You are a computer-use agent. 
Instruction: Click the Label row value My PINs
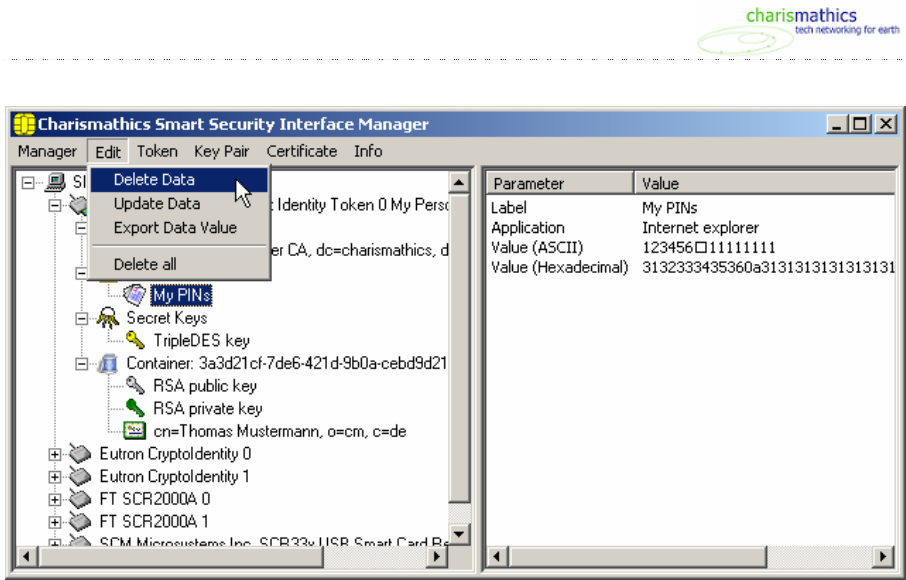coord(670,207)
